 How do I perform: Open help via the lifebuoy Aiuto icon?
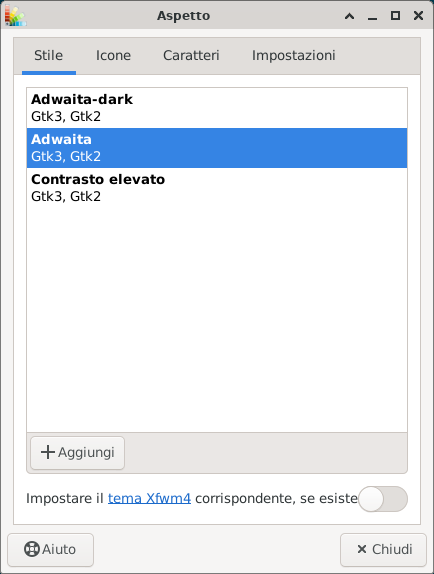pos(31,549)
